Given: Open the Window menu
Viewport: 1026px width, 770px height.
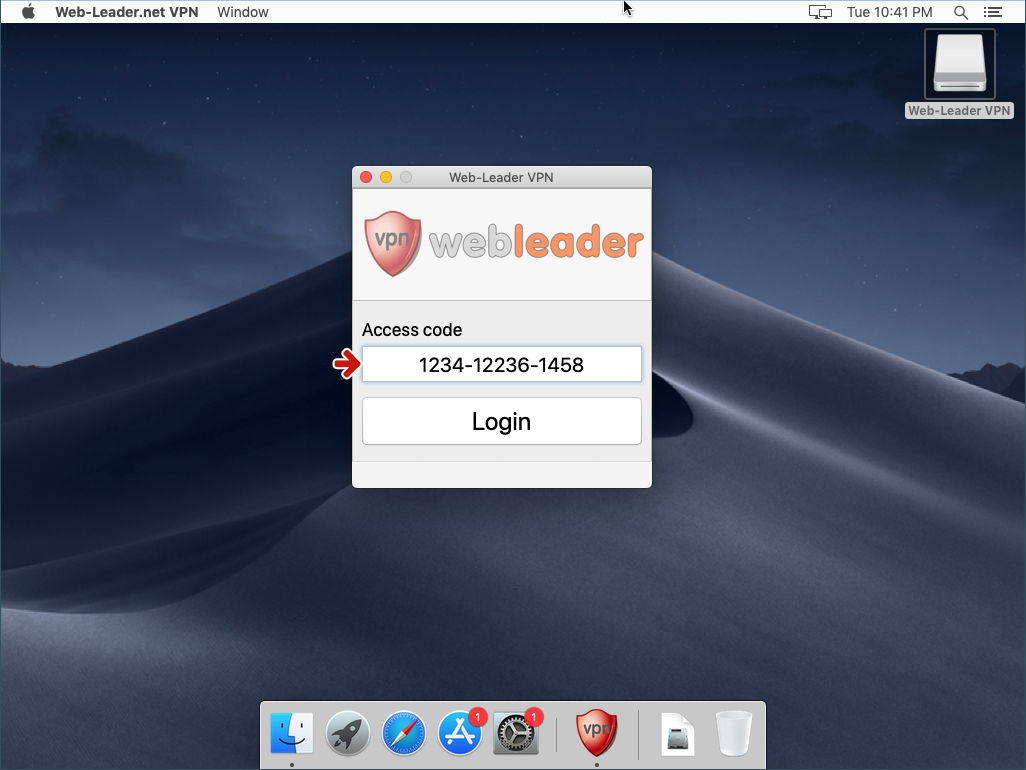Looking at the screenshot, I should point(243,12).
